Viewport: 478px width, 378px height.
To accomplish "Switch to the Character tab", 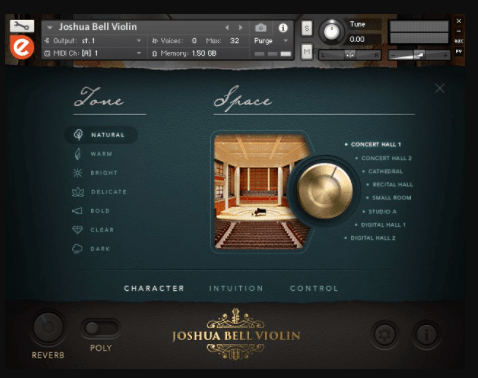I will coord(154,288).
